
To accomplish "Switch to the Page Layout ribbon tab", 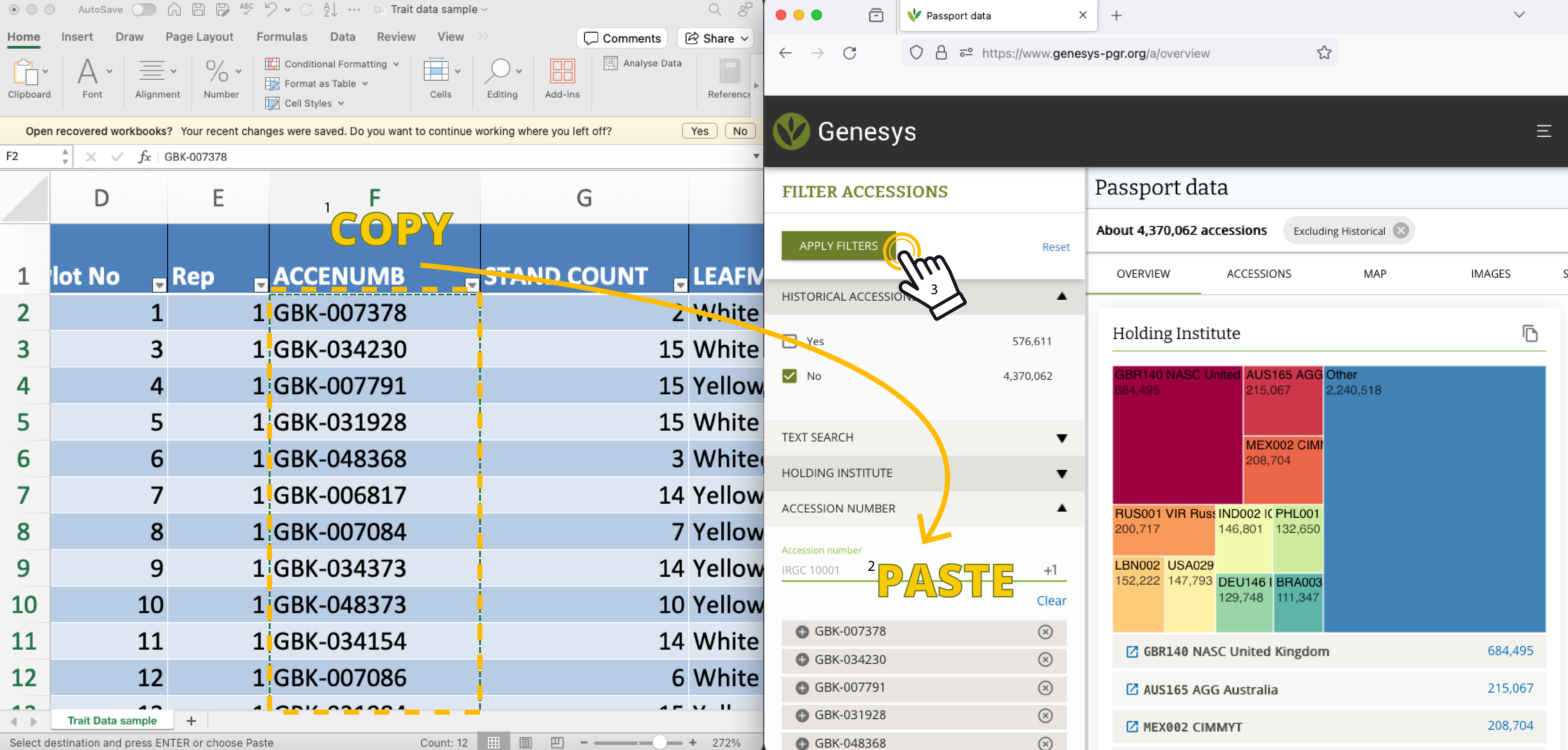I will click(x=199, y=37).
